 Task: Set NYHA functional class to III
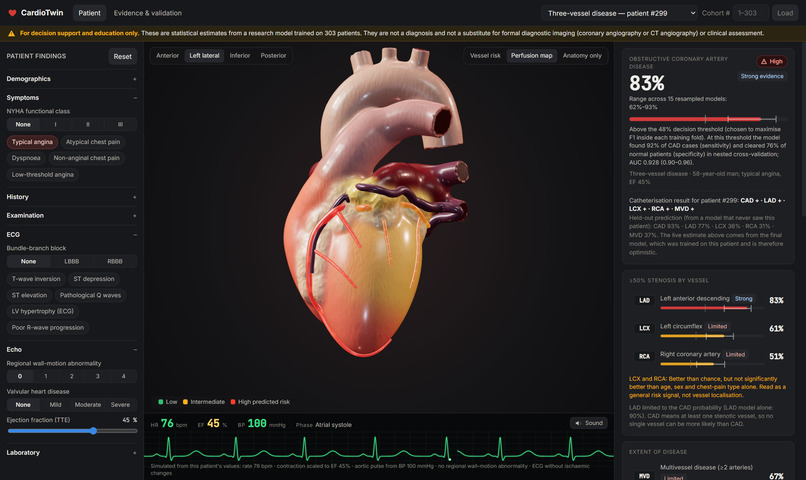click(x=120, y=124)
